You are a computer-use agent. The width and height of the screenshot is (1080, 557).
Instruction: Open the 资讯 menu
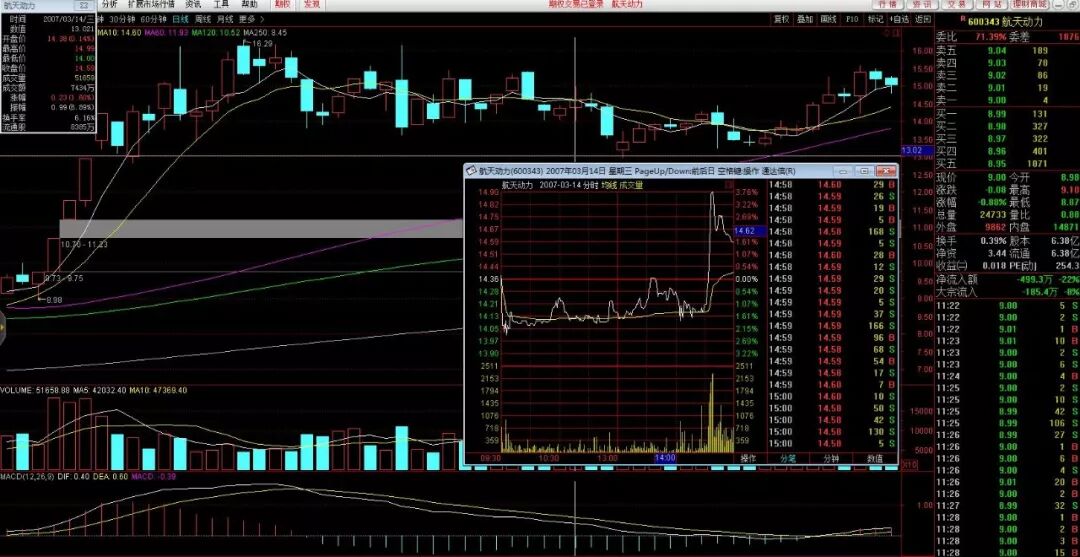coord(194,4)
